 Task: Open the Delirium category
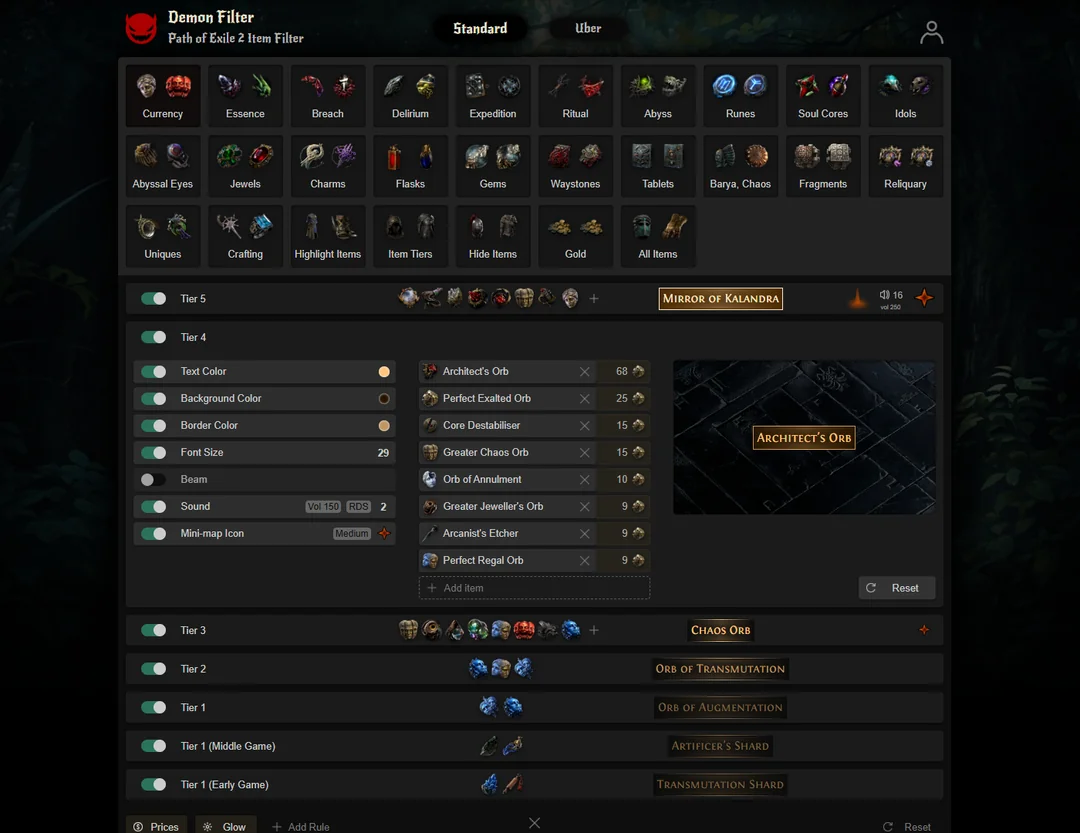tap(411, 96)
